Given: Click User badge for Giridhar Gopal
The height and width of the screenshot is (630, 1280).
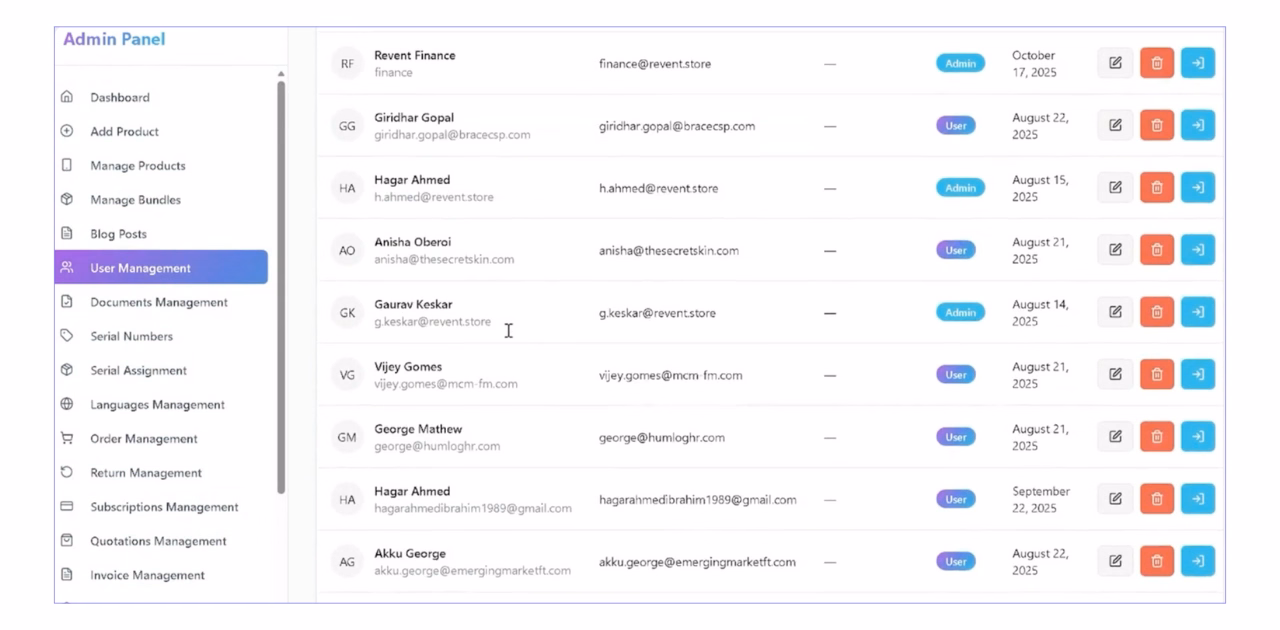Looking at the screenshot, I should [x=955, y=126].
